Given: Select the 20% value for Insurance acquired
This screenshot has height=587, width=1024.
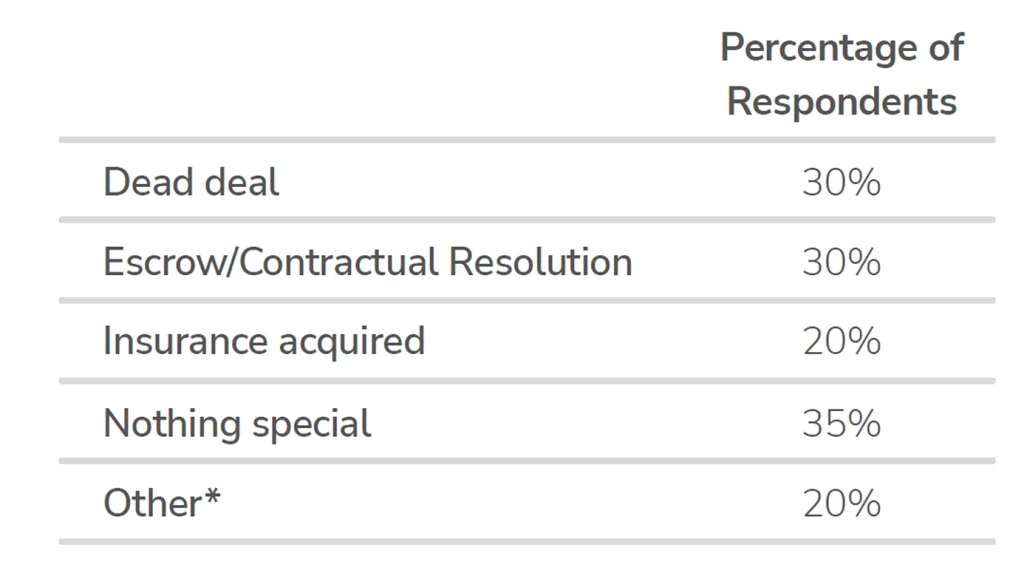Looking at the screenshot, I should 841,342.
